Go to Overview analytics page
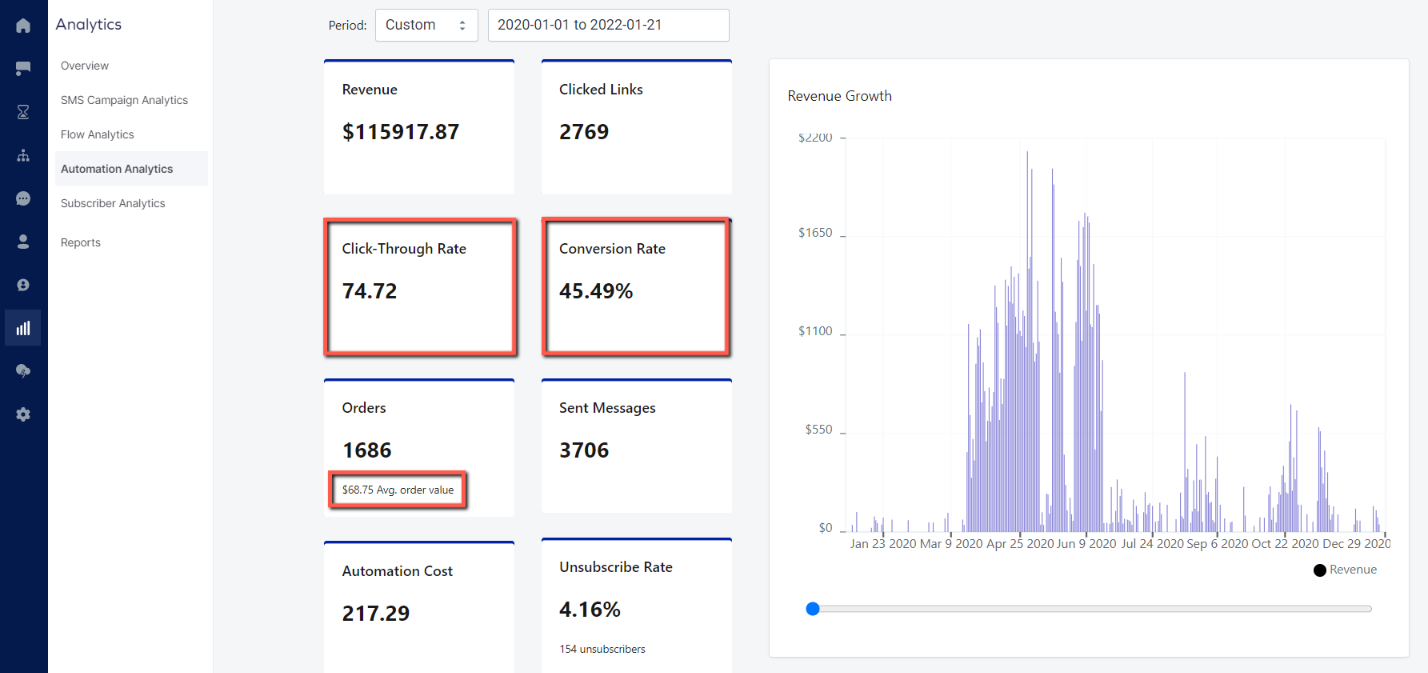The image size is (1428, 673). [x=85, y=66]
